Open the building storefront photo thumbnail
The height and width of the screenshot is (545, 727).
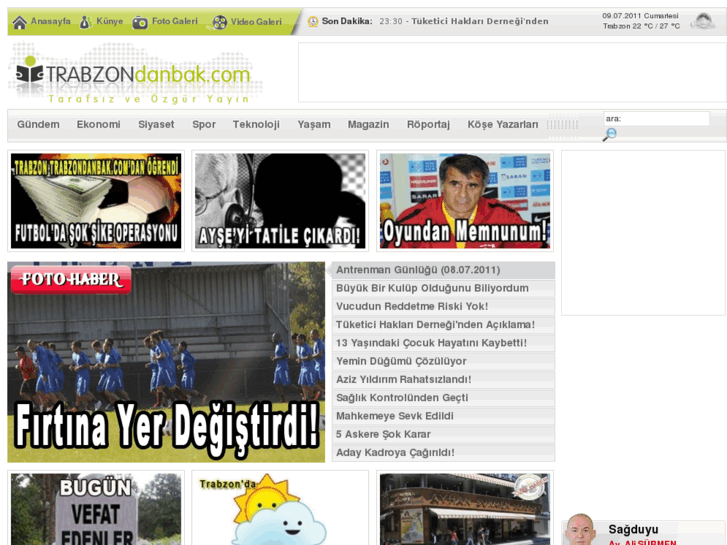(x=465, y=509)
